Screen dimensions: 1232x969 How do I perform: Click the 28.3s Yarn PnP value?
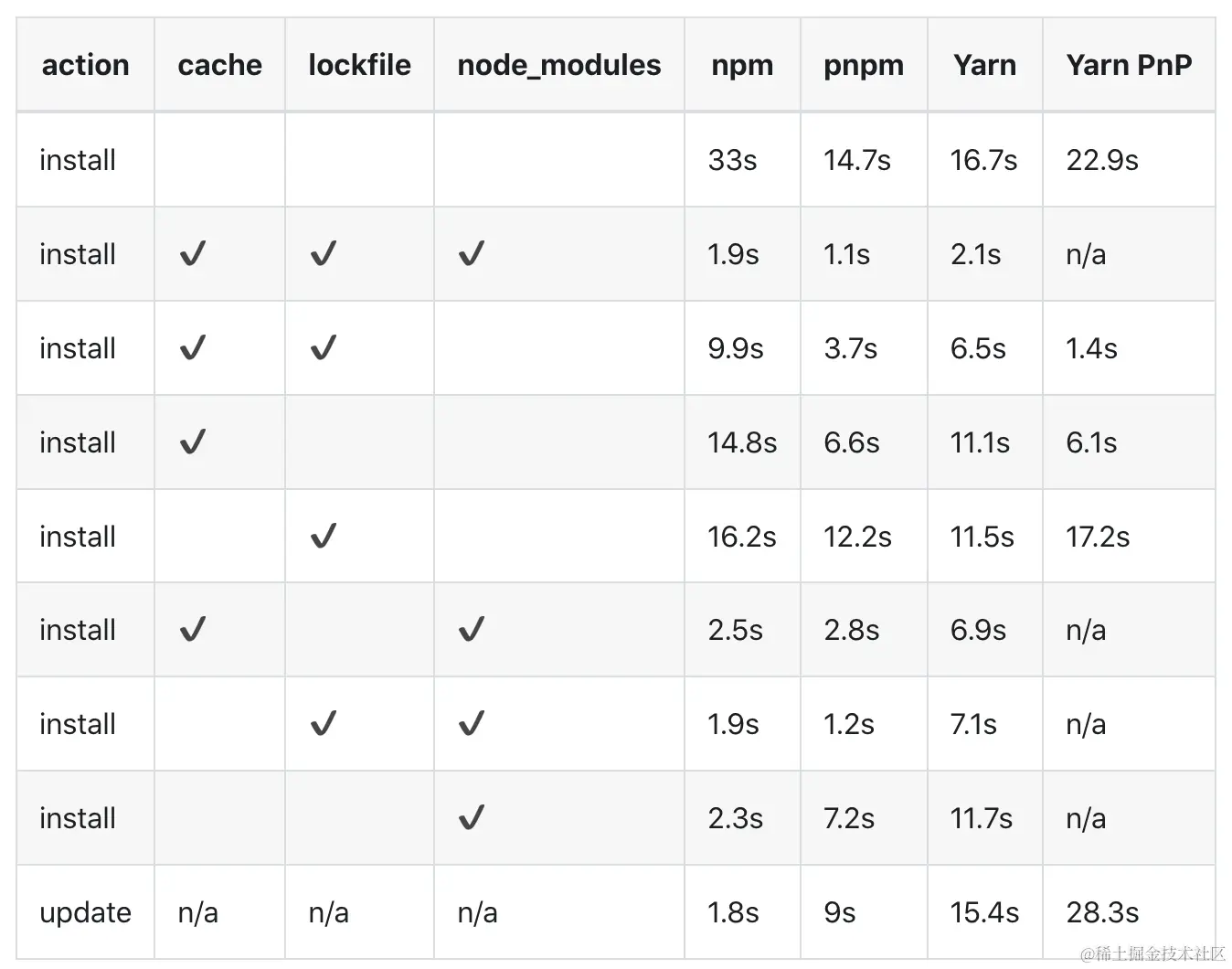(1102, 912)
